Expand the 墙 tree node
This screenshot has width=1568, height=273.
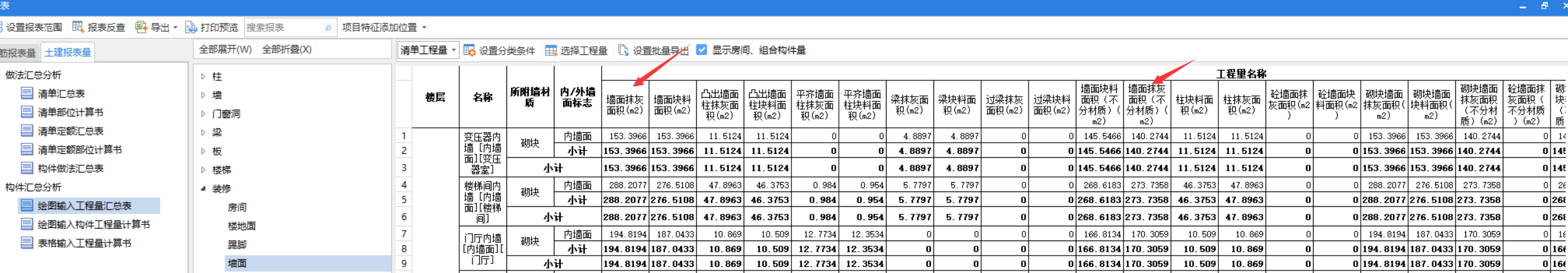click(203, 95)
